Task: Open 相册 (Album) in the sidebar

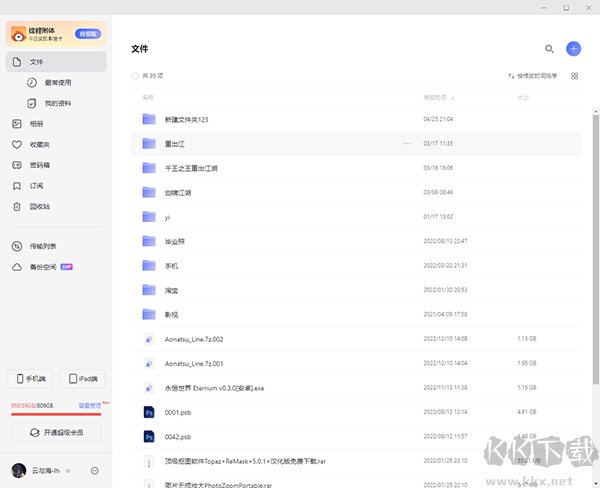Action: pyautogui.click(x=36, y=124)
